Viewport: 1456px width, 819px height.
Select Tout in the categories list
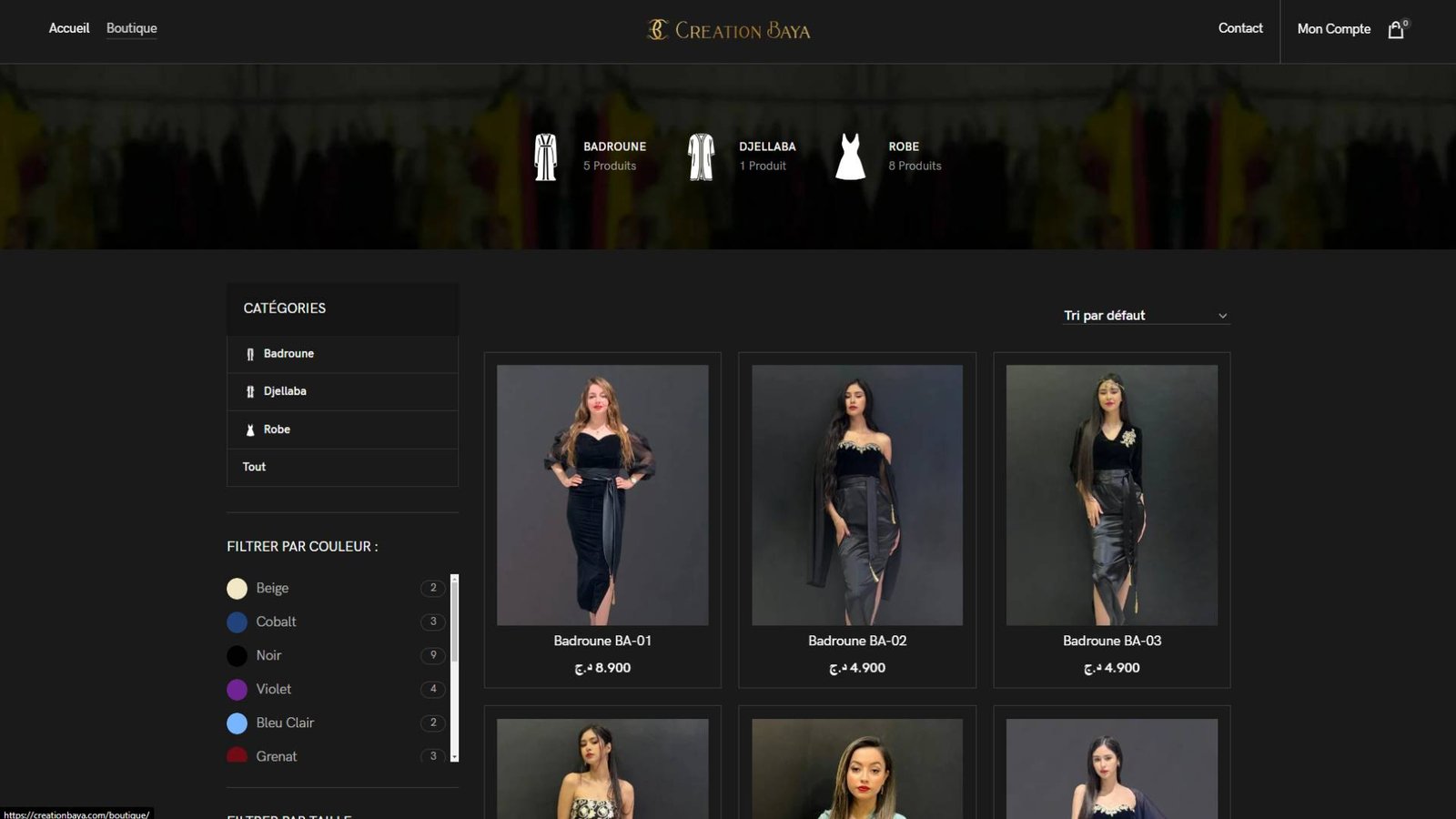tap(254, 467)
